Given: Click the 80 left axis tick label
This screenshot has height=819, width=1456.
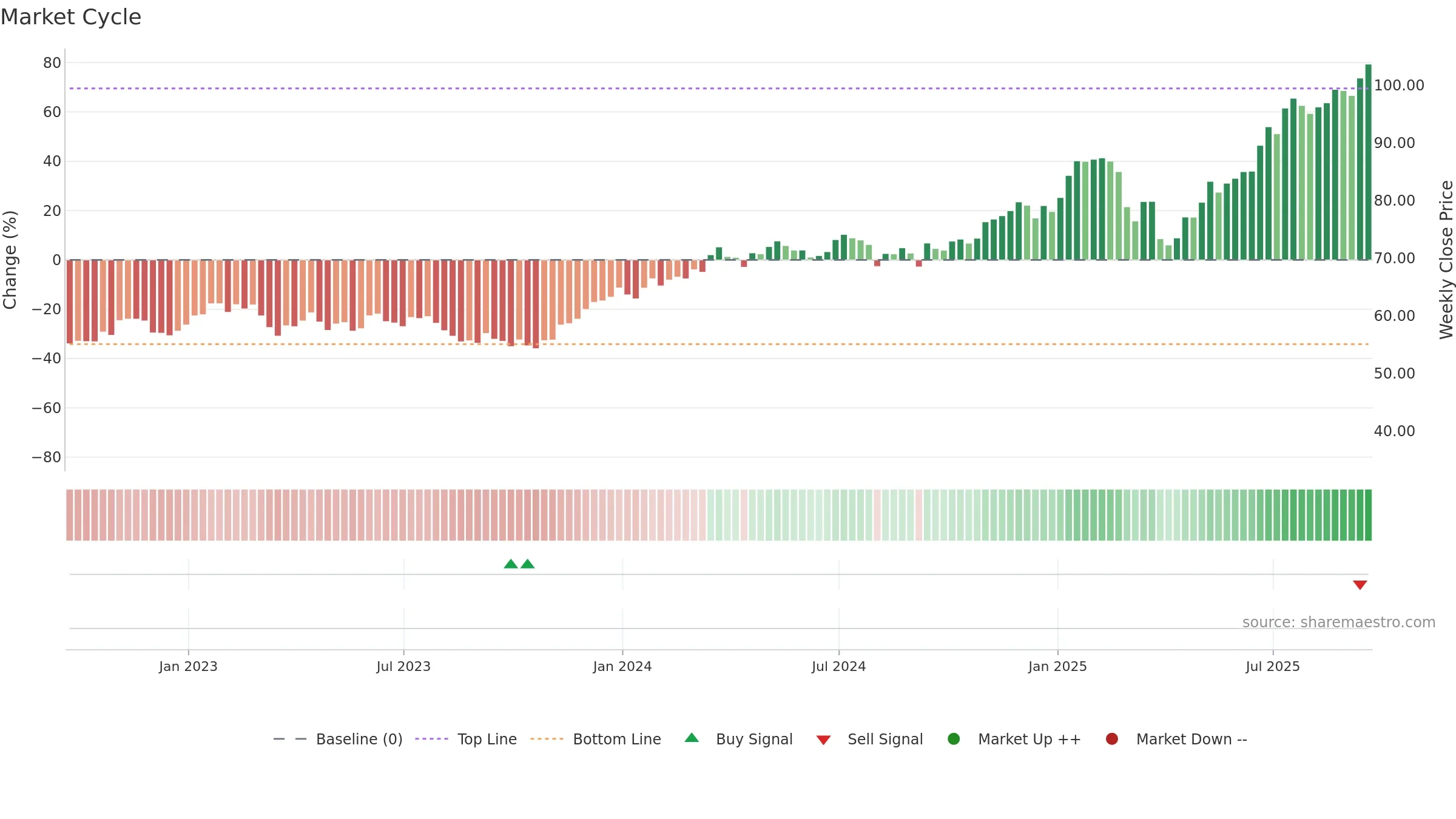Looking at the screenshot, I should 52,62.
